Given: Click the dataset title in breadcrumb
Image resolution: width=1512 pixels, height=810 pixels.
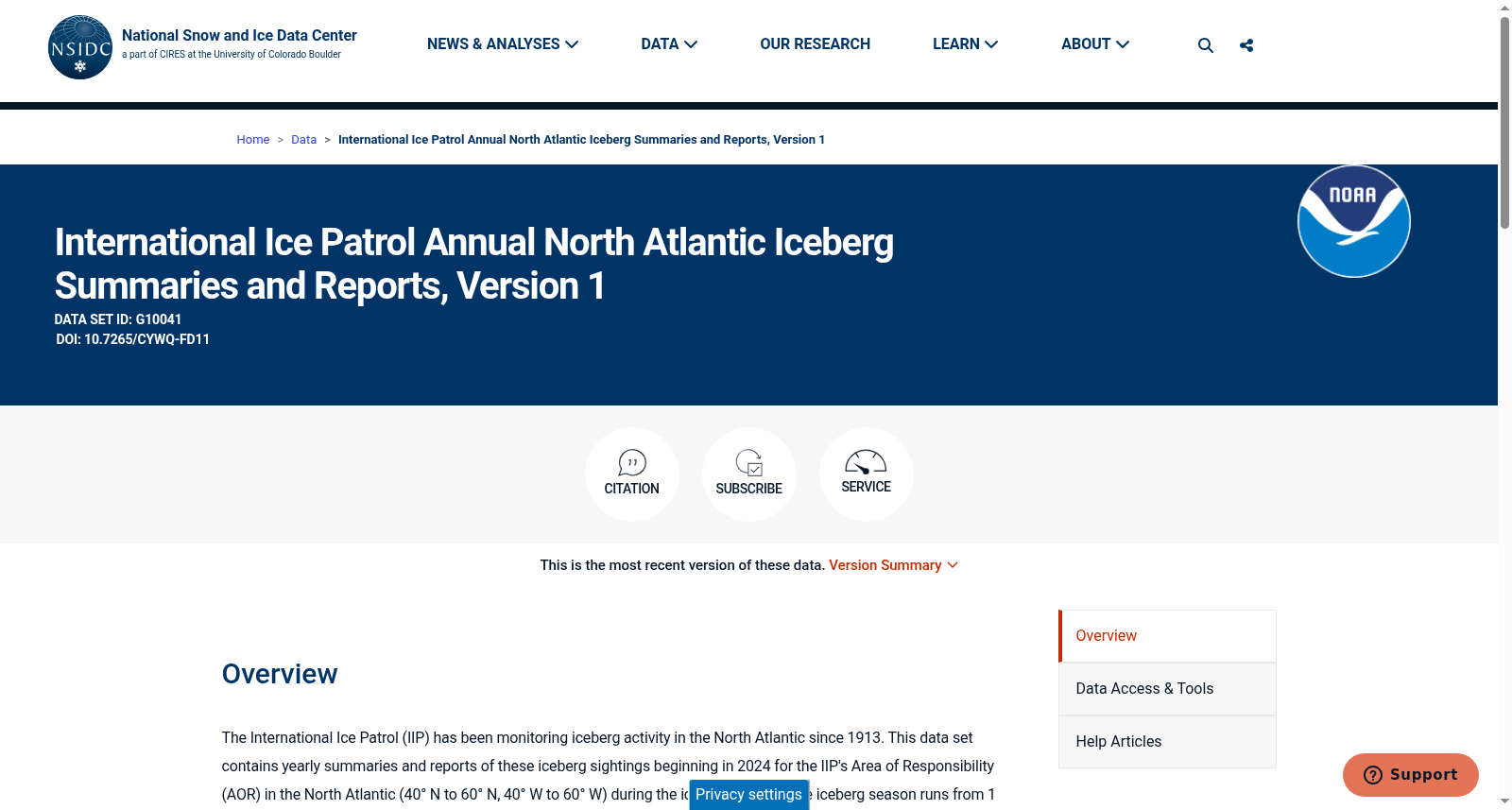Looking at the screenshot, I should pyautogui.click(x=581, y=140).
